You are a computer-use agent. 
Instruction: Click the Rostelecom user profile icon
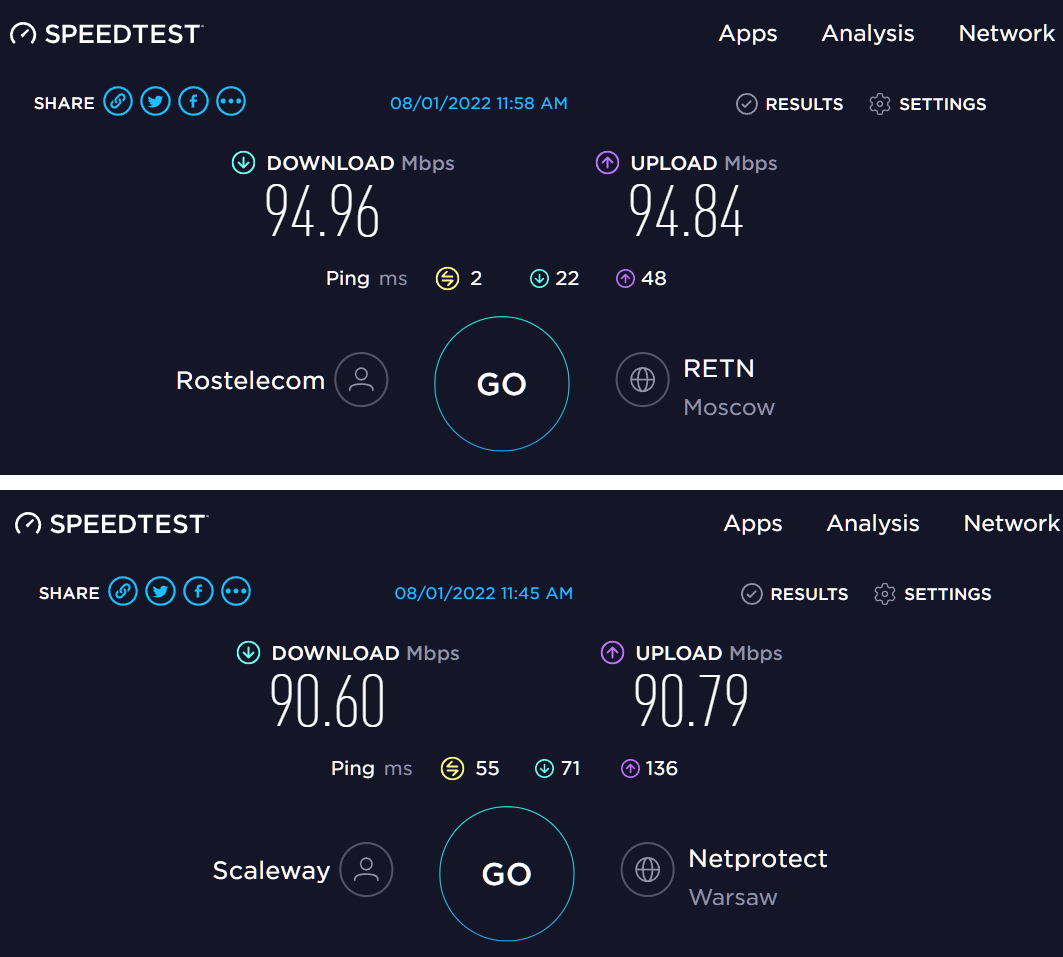pos(361,380)
